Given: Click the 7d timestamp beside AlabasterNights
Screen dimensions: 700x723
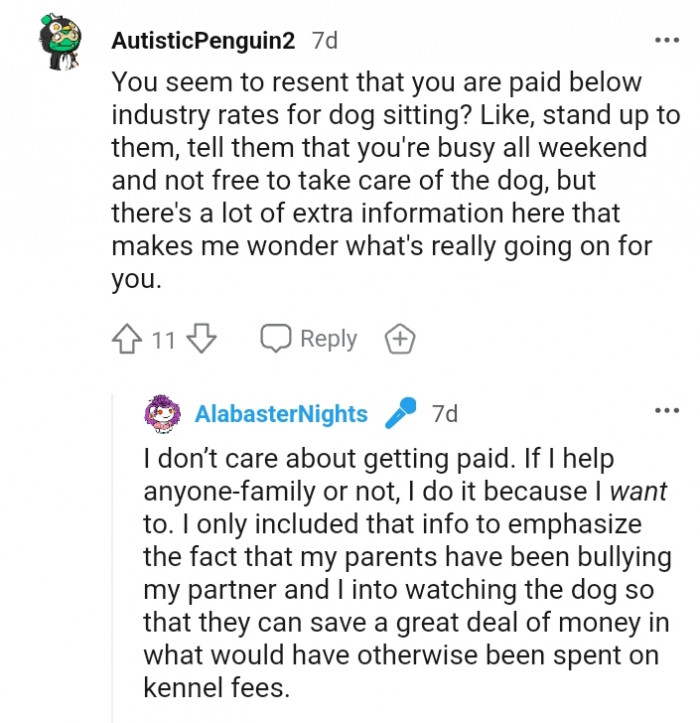Looking at the screenshot, I should point(445,414).
